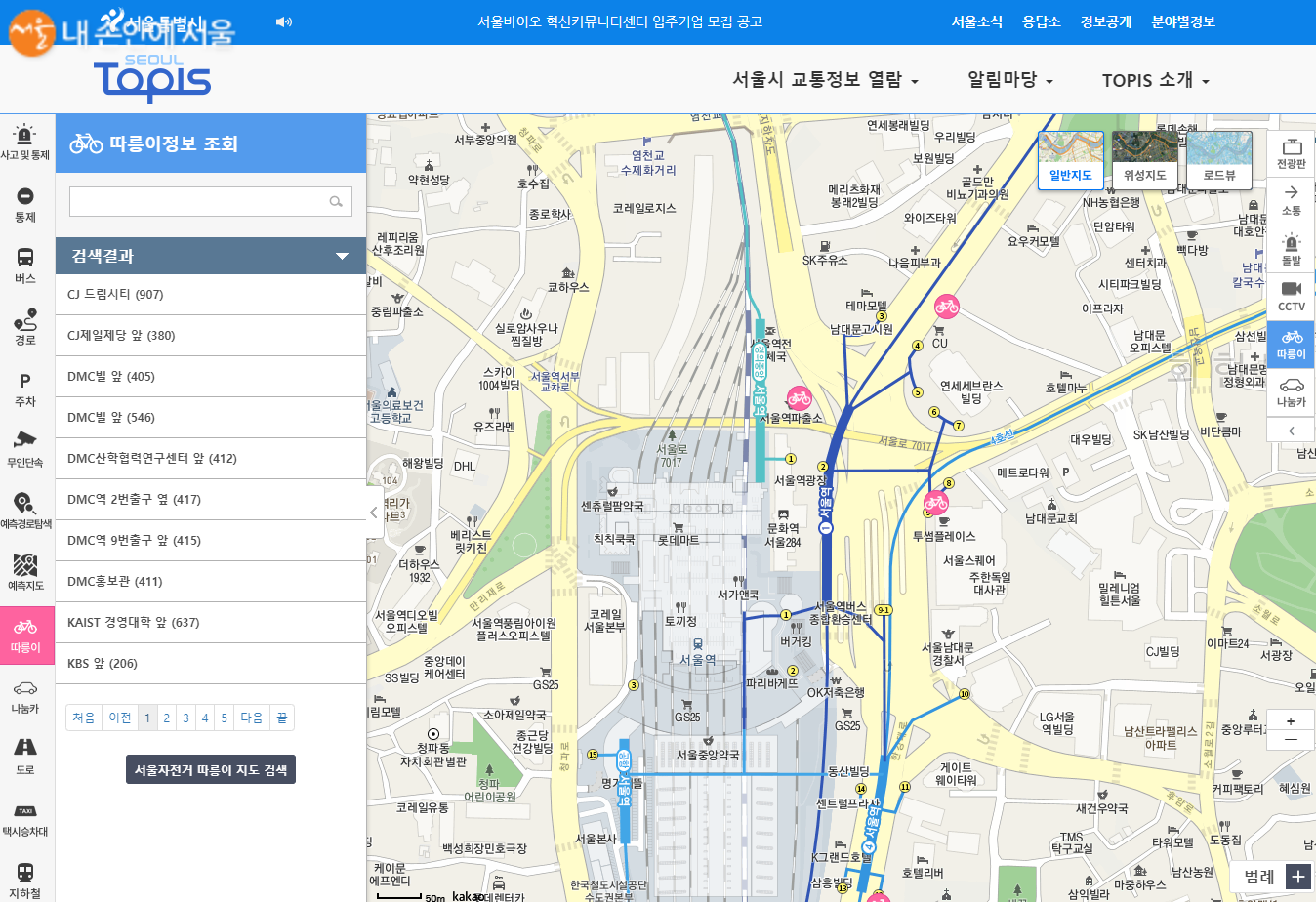Expand the 서울시 교통정보 열람 menu

tap(825, 80)
